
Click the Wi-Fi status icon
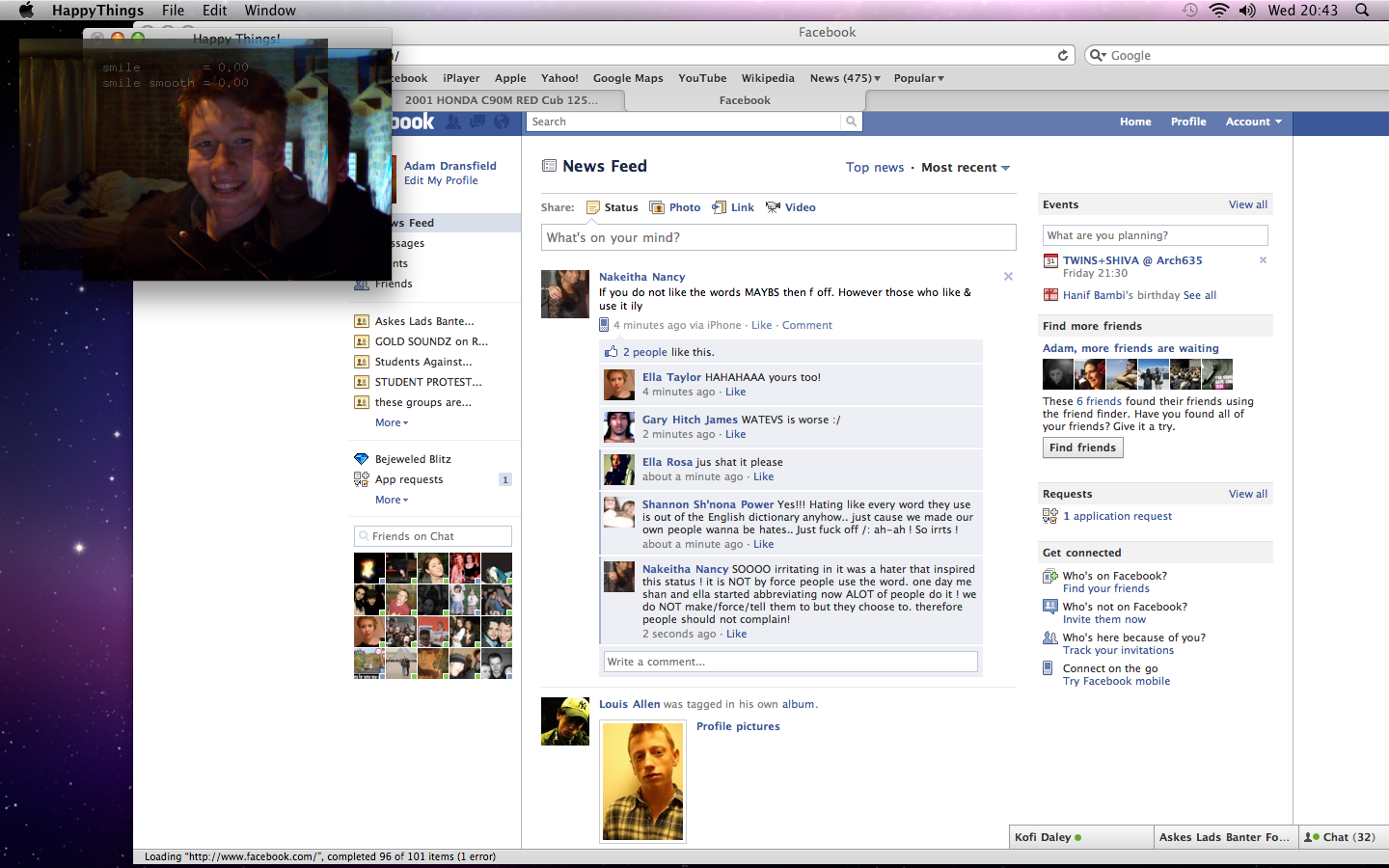1219,10
